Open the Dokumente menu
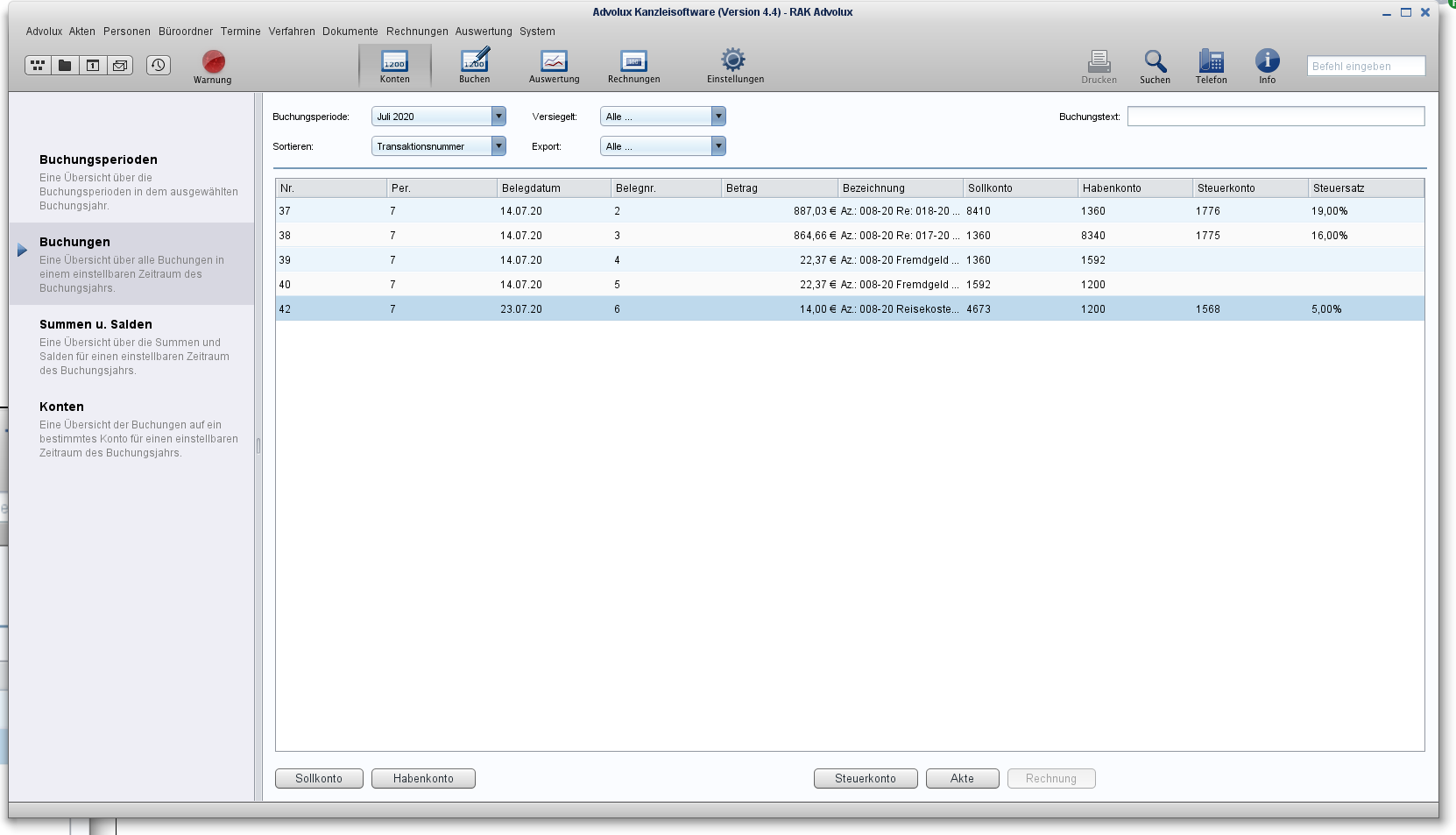1456x835 pixels. point(350,32)
